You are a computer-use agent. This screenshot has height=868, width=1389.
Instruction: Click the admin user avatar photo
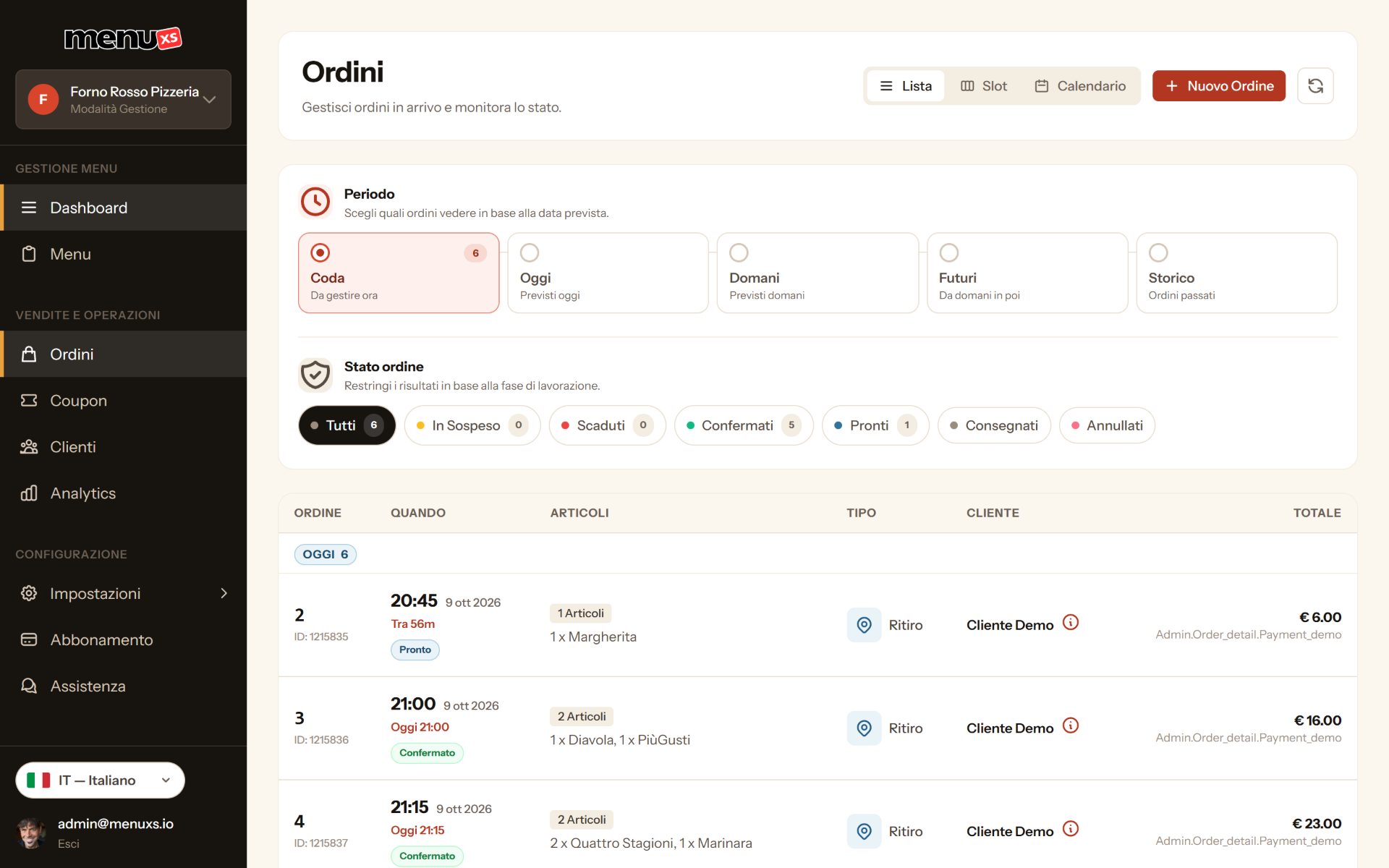(x=31, y=833)
